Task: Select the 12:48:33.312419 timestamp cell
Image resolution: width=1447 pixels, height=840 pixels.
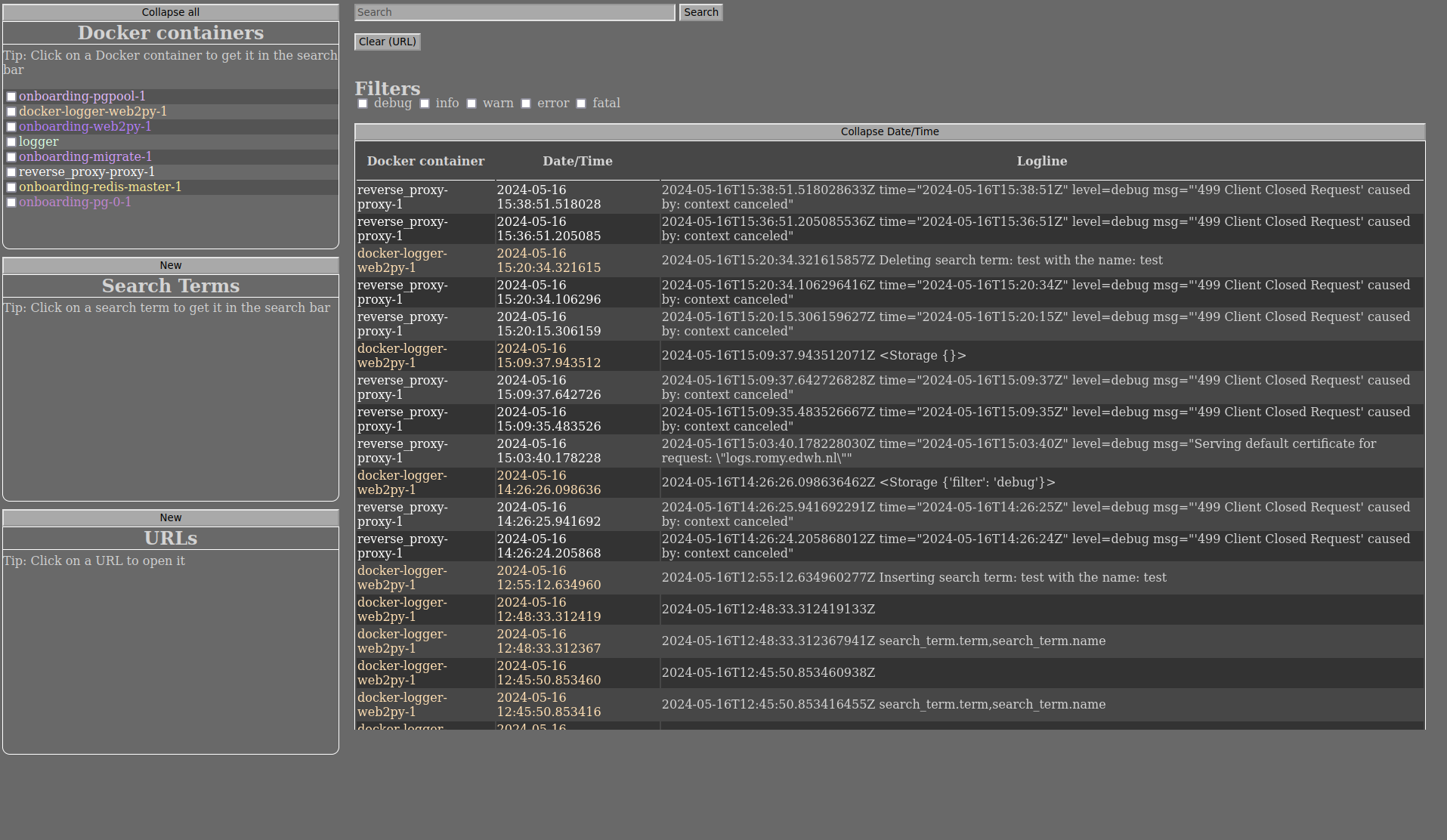Action: click(x=577, y=610)
